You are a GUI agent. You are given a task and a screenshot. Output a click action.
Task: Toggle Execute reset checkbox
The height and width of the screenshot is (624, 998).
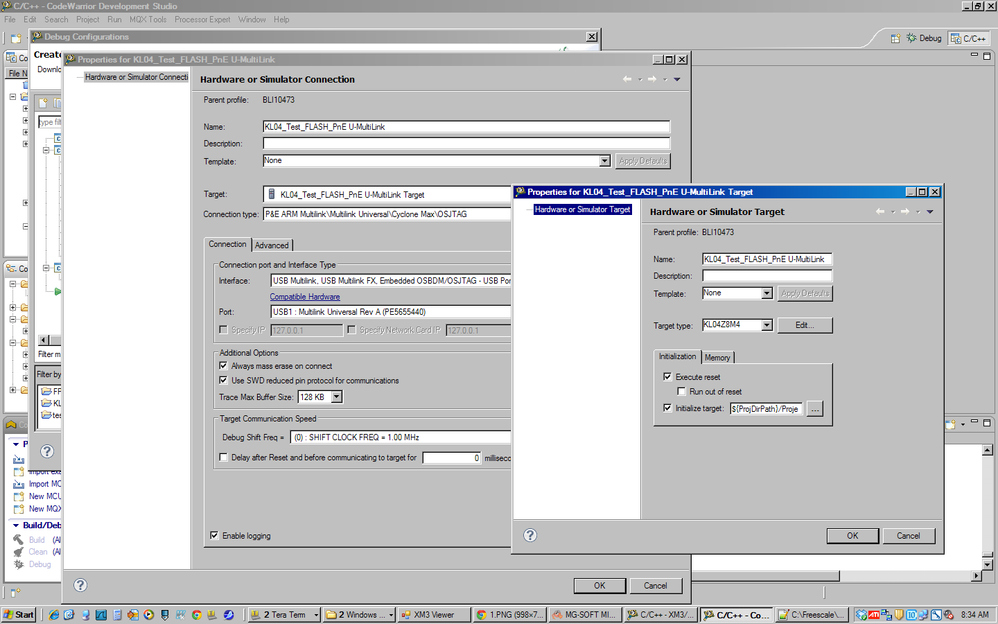point(668,376)
